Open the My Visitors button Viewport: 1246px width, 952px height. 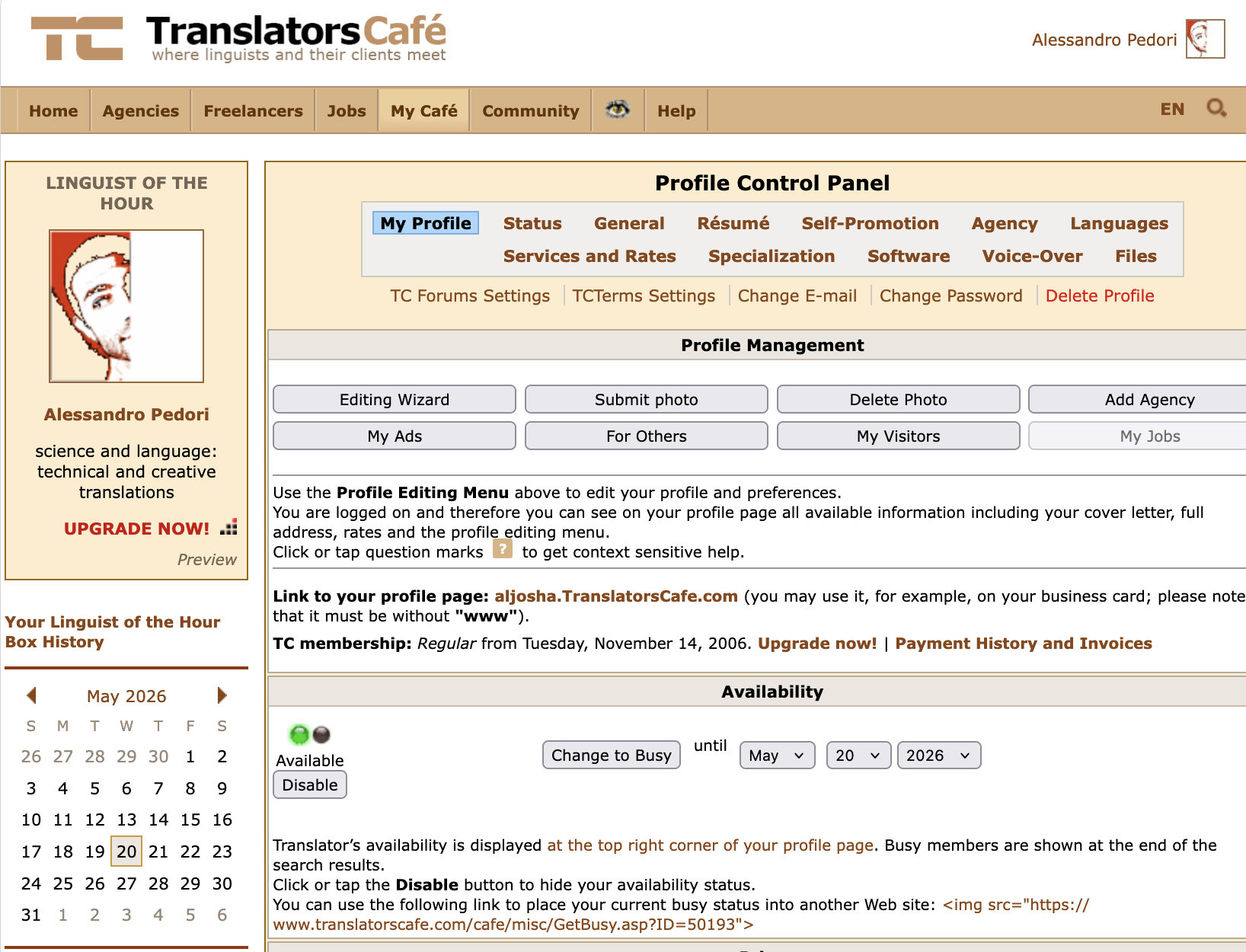tap(899, 436)
